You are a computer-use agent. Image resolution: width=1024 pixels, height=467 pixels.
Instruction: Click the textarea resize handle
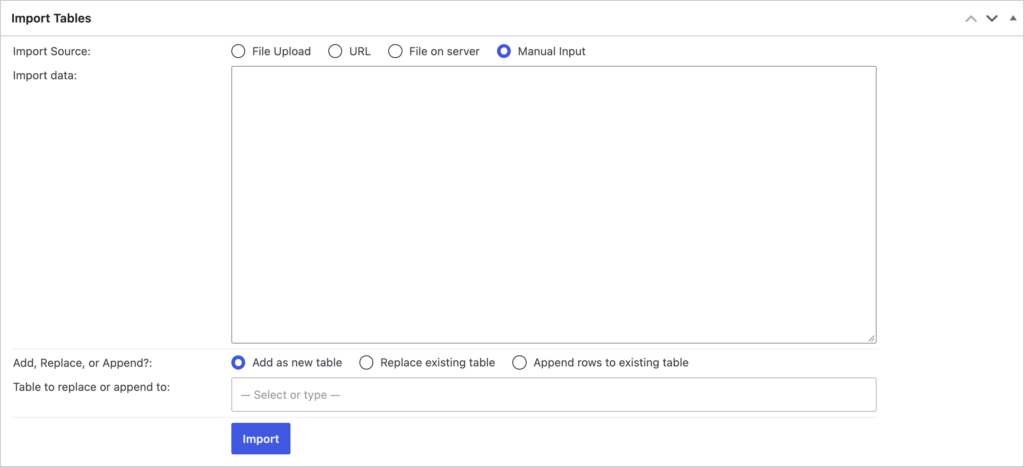(871, 338)
